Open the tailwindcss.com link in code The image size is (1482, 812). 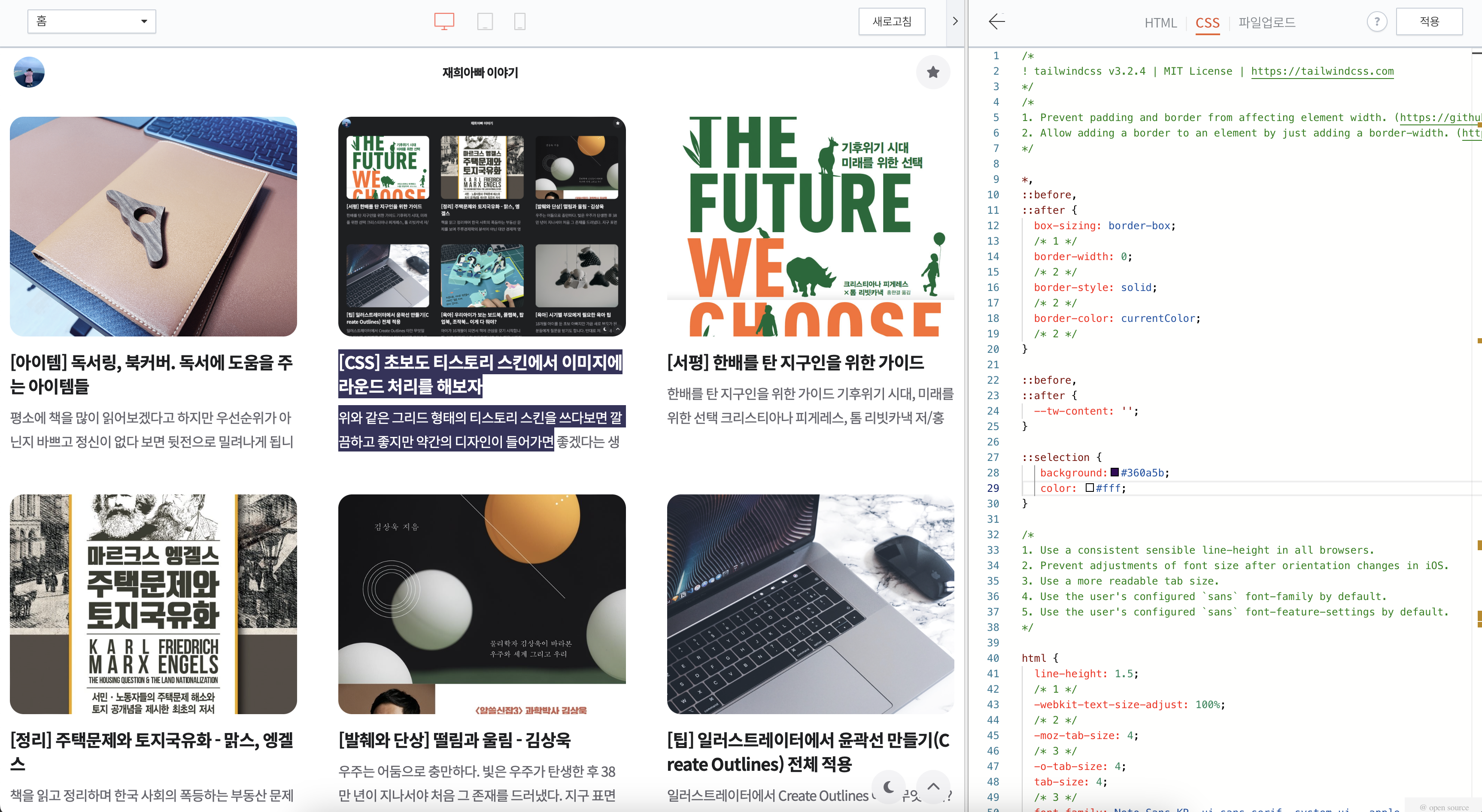pyautogui.click(x=1322, y=71)
